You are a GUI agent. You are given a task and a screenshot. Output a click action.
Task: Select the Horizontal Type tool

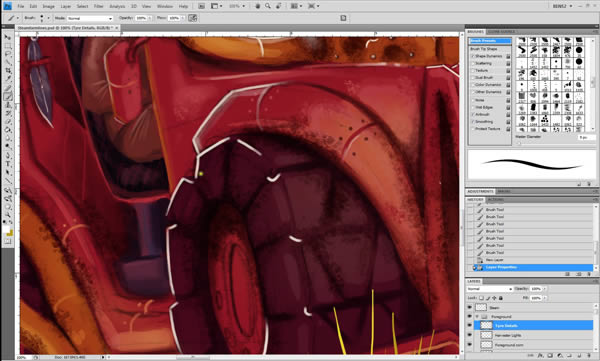point(7,164)
